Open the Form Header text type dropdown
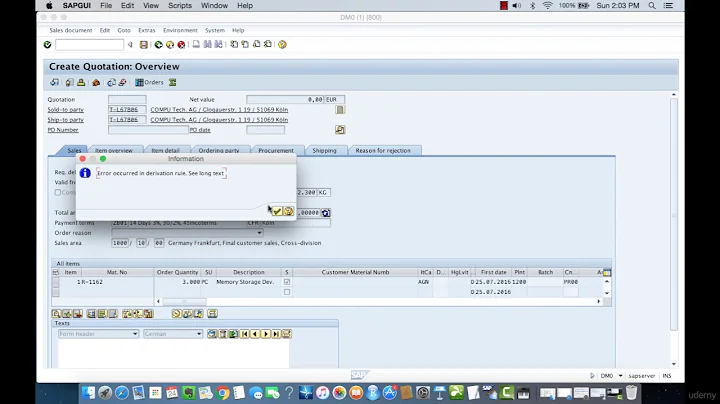This screenshot has height=404, width=720. pos(135,334)
